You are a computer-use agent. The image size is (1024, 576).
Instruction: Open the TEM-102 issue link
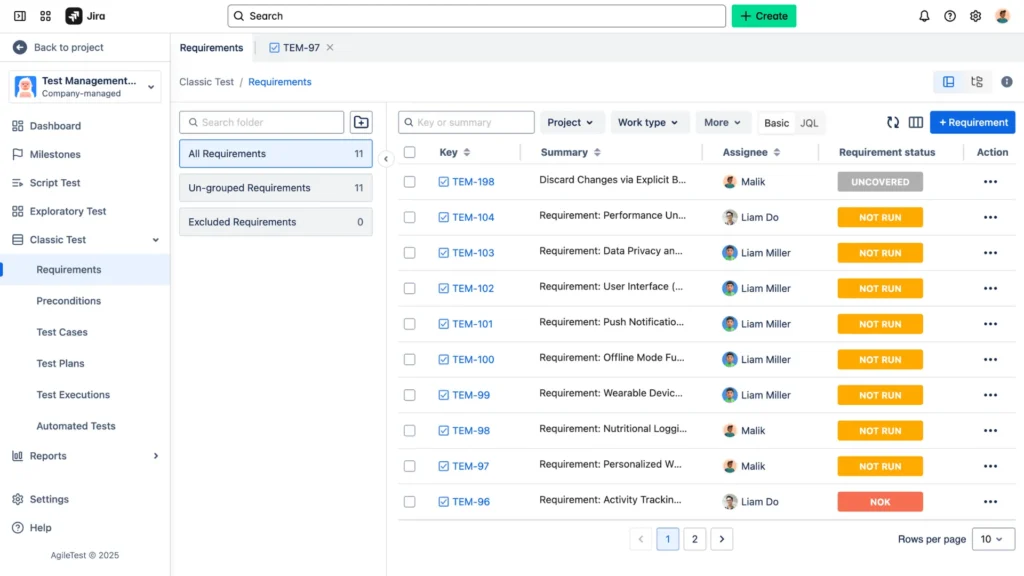pyautogui.click(x=473, y=288)
